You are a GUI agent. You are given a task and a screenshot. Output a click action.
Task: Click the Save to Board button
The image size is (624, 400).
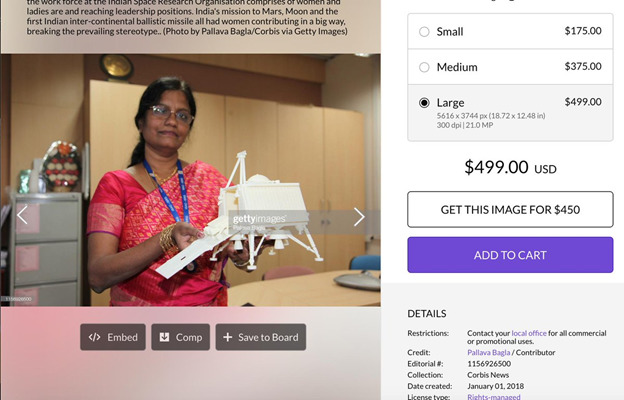pos(261,337)
